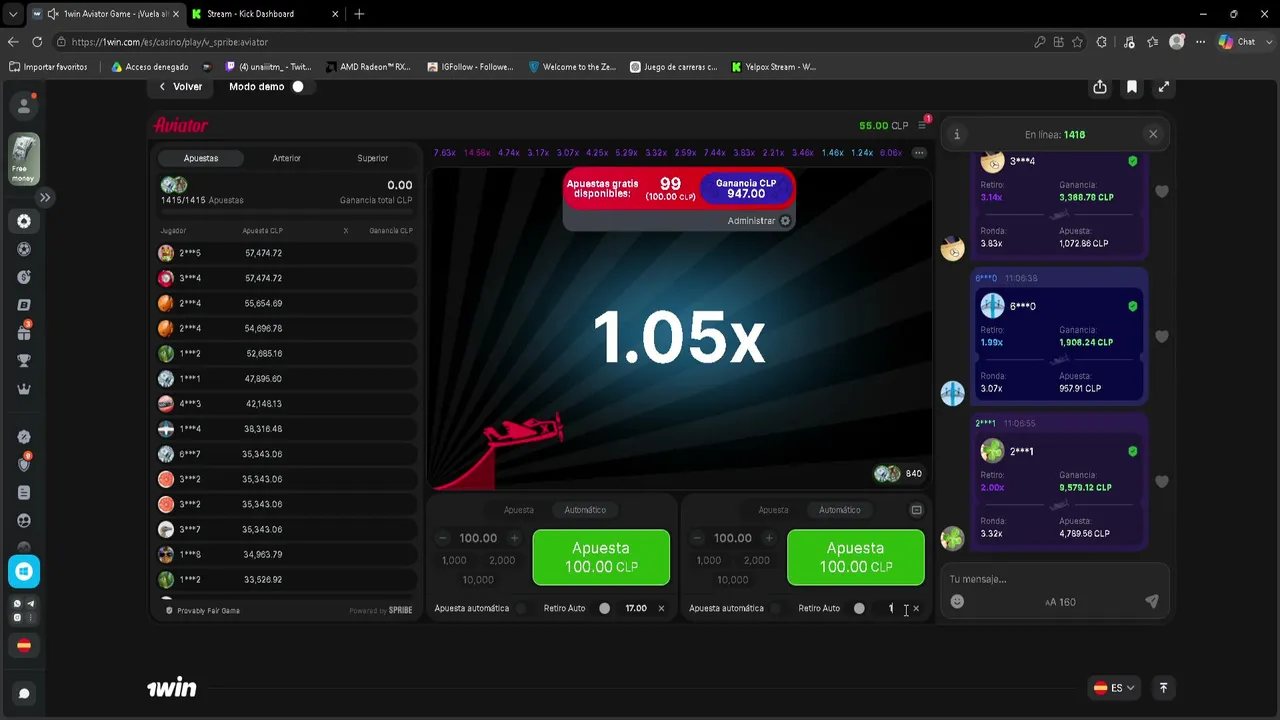Like the 2***1 chat message
The height and width of the screenshot is (720, 1280).
[x=1162, y=482]
